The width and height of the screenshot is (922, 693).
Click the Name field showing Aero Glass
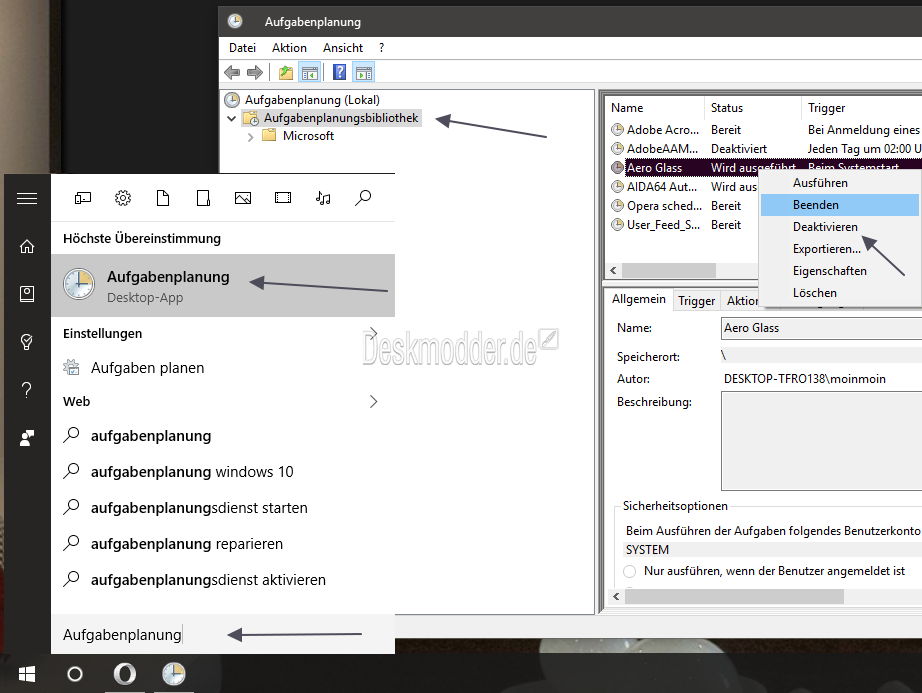[x=821, y=328]
